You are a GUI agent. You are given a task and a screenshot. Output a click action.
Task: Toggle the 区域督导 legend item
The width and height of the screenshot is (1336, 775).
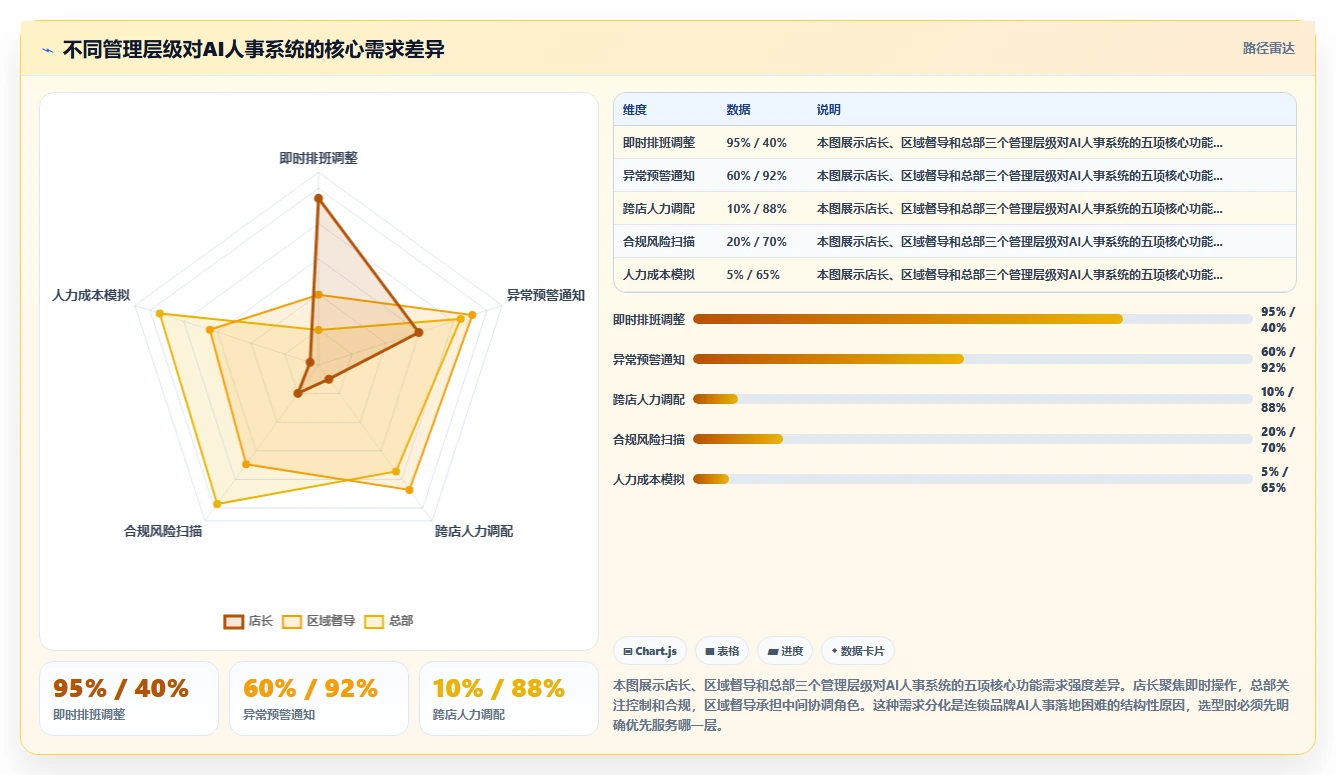319,621
